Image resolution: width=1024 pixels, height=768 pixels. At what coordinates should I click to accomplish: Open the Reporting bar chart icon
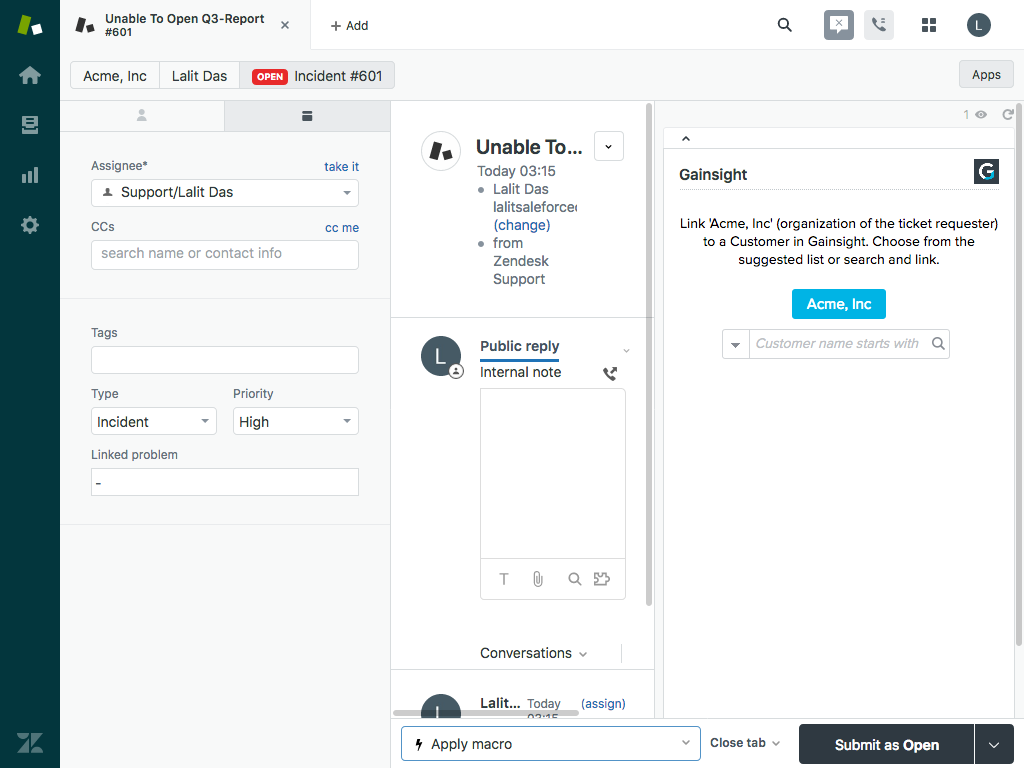pyautogui.click(x=30, y=175)
